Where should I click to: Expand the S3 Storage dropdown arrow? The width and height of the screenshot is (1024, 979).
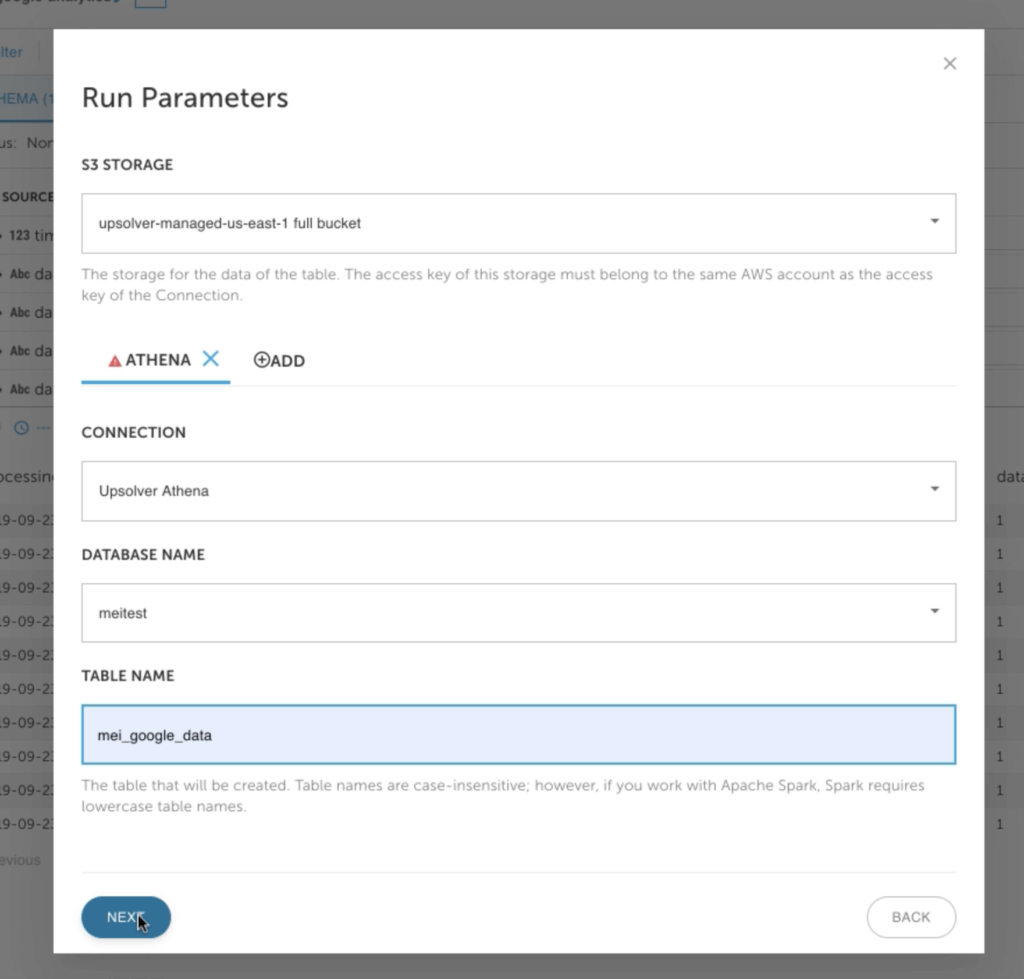coord(935,221)
